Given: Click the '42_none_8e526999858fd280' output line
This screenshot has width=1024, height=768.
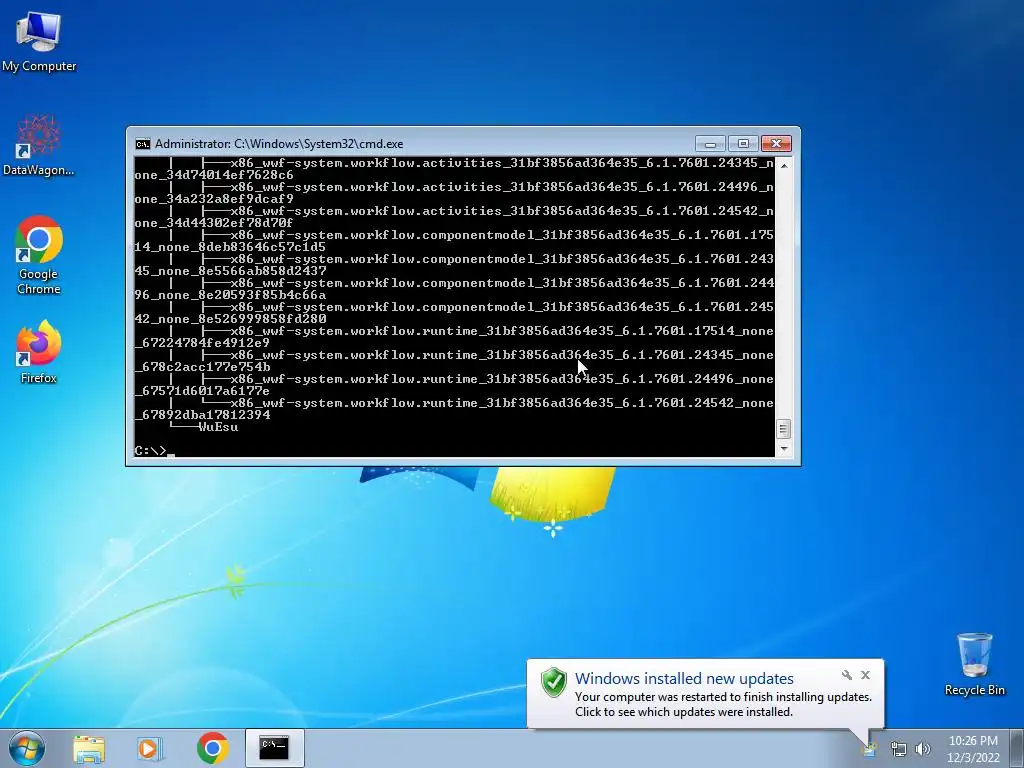Looking at the screenshot, I should 231,319.
